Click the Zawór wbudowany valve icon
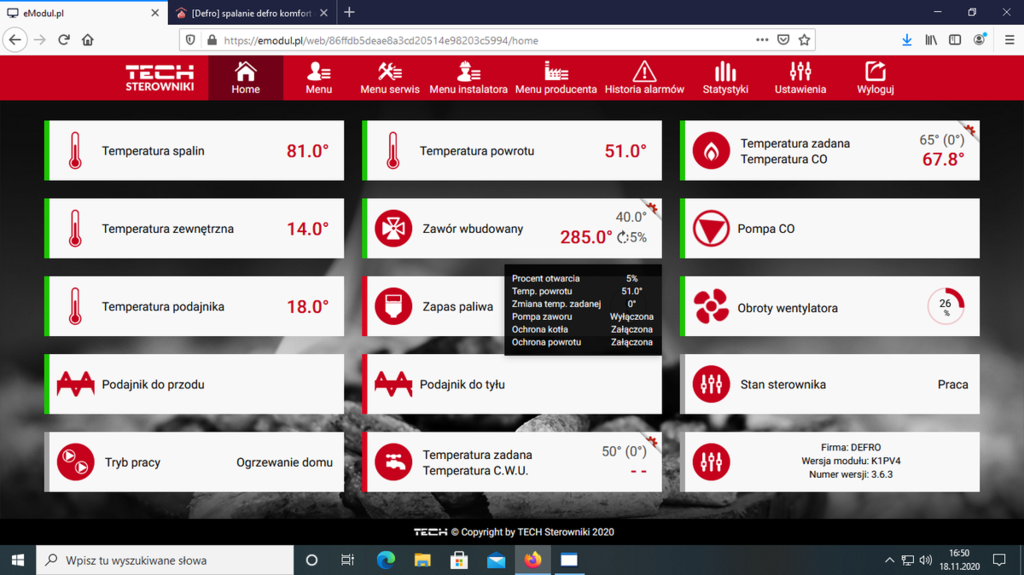 pos(393,229)
